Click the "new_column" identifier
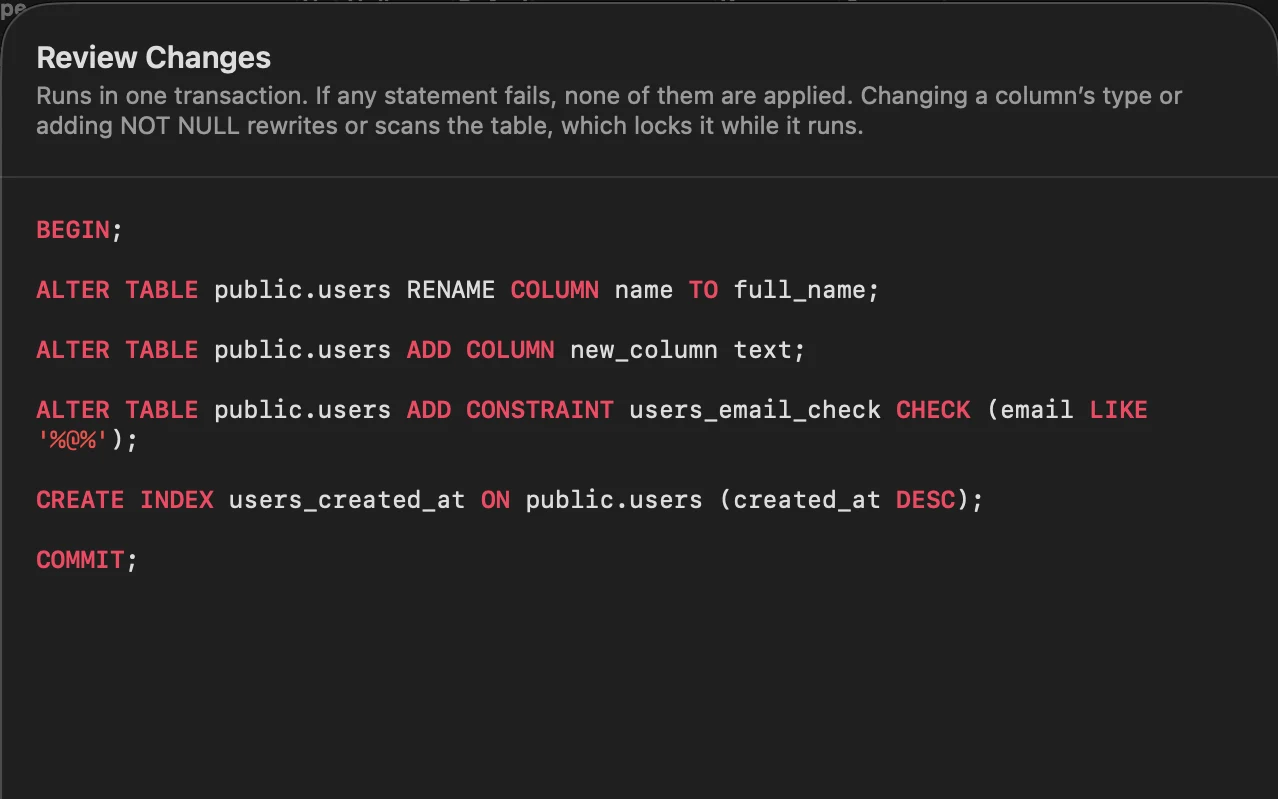 [643, 350]
